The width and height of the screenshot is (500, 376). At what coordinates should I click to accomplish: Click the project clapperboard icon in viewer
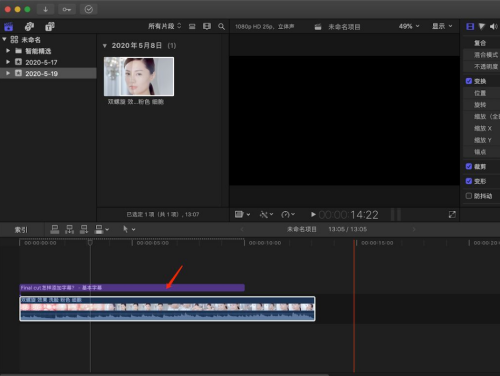pyautogui.click(x=318, y=27)
